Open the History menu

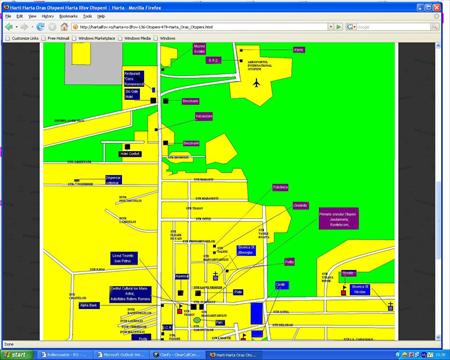(48, 16)
